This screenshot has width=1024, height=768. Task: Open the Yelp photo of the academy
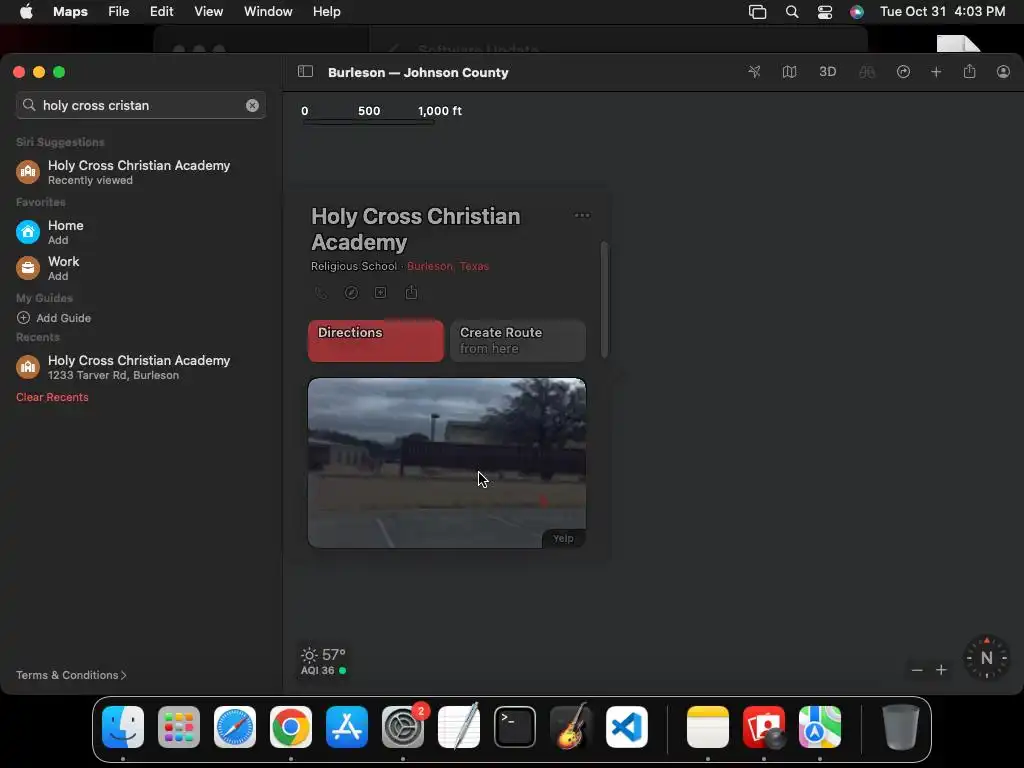(447, 463)
